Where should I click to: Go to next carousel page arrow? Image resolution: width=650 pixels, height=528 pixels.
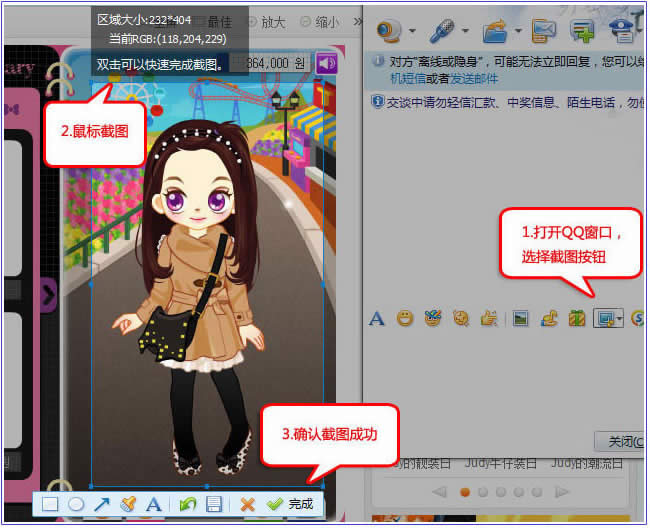tap(561, 492)
